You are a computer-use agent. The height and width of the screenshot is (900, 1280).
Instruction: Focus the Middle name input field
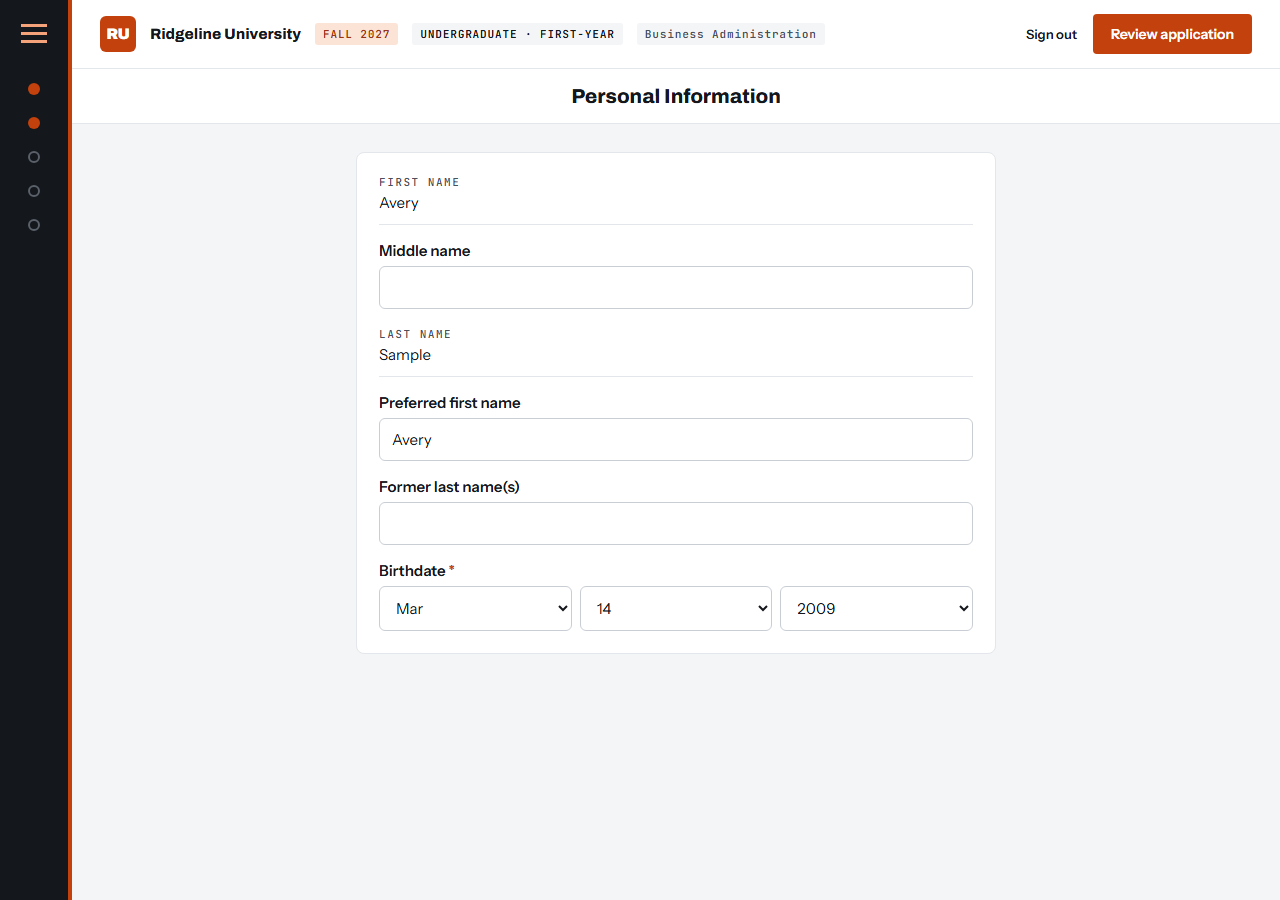point(676,287)
